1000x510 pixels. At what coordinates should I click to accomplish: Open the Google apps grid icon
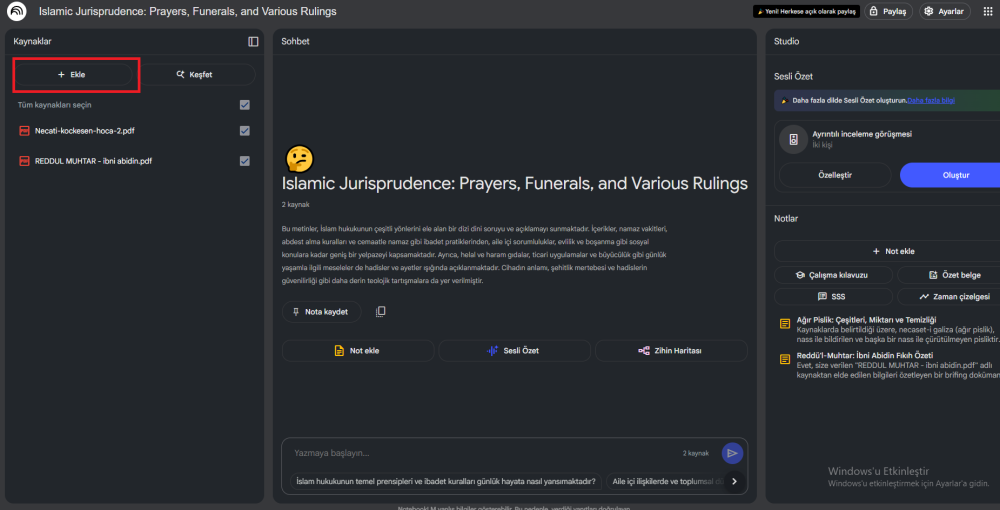pos(988,11)
